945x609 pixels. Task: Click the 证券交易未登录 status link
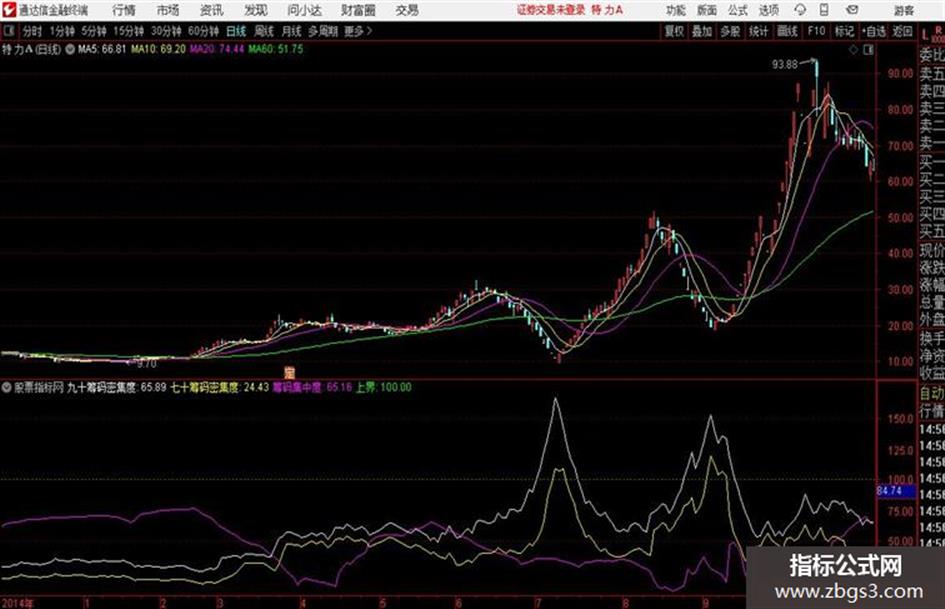pyautogui.click(x=551, y=10)
